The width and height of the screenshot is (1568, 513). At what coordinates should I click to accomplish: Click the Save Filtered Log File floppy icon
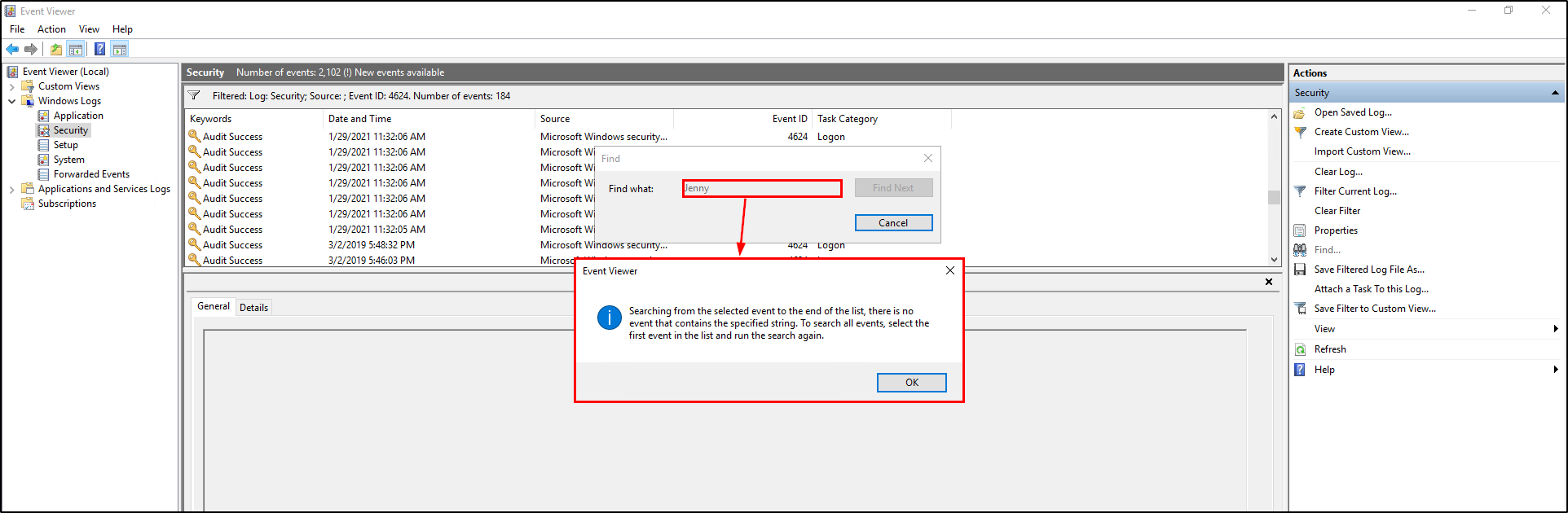1300,270
